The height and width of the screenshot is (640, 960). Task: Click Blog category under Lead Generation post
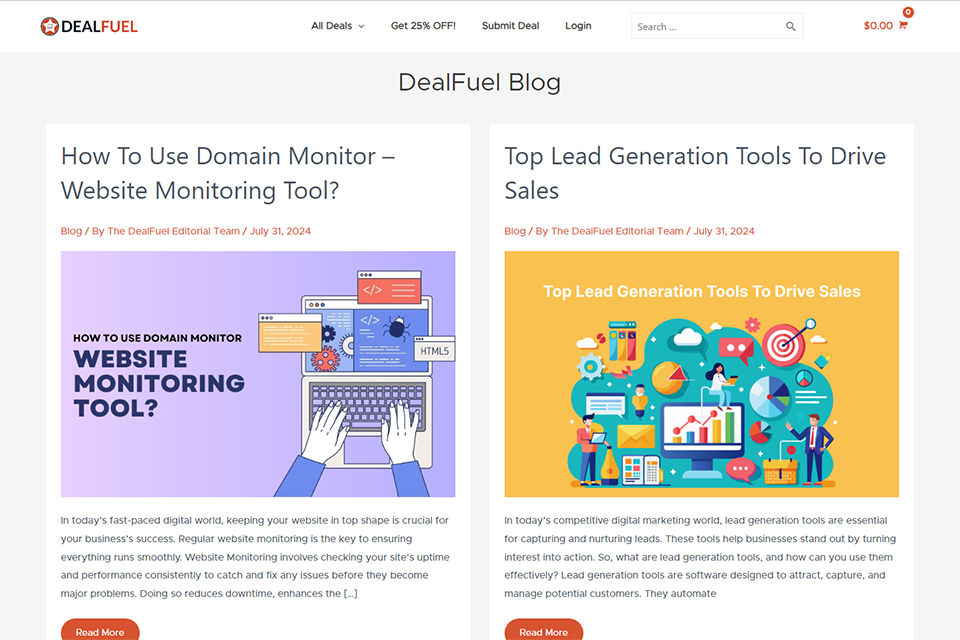(515, 231)
